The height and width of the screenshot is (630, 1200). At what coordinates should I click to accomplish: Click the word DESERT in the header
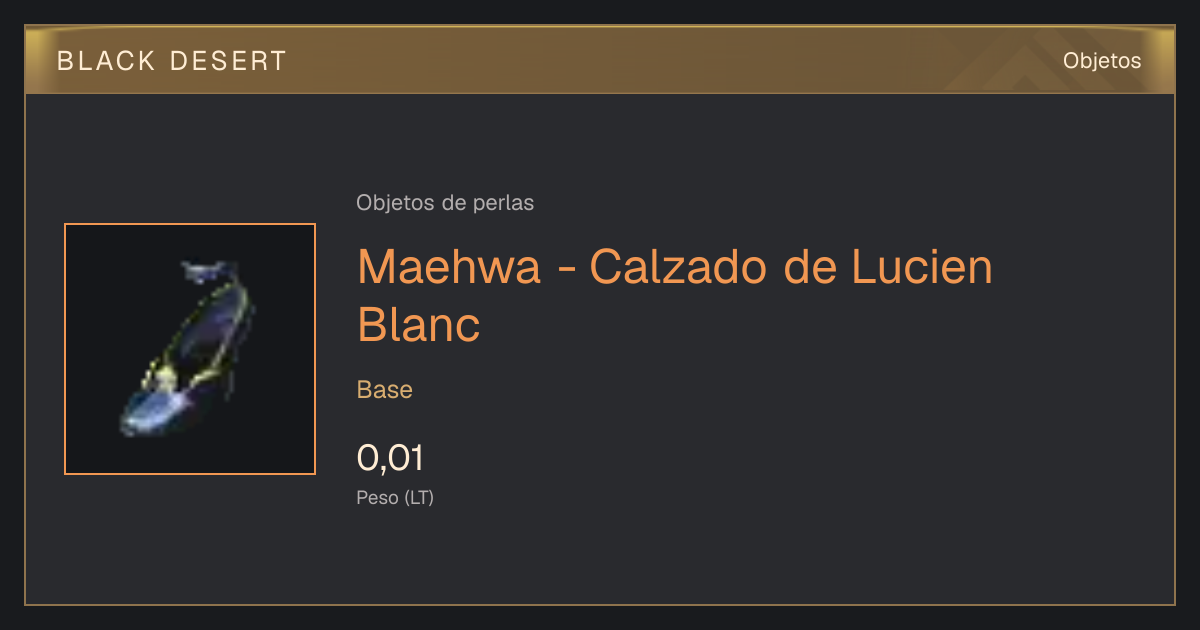(x=229, y=61)
